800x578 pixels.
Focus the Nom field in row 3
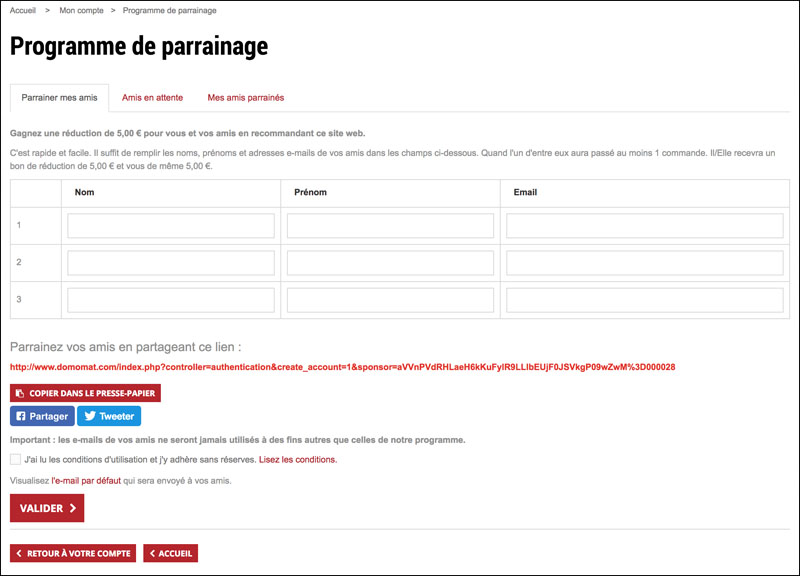[171, 300]
